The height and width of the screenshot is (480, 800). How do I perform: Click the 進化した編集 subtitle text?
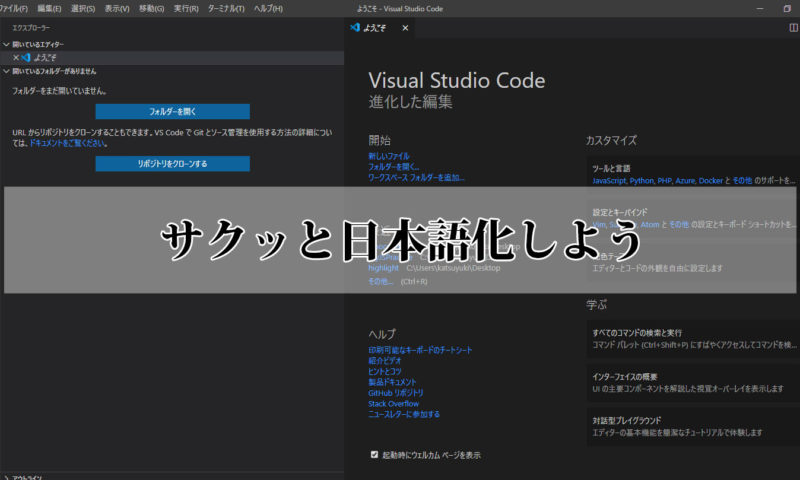[x=411, y=102]
